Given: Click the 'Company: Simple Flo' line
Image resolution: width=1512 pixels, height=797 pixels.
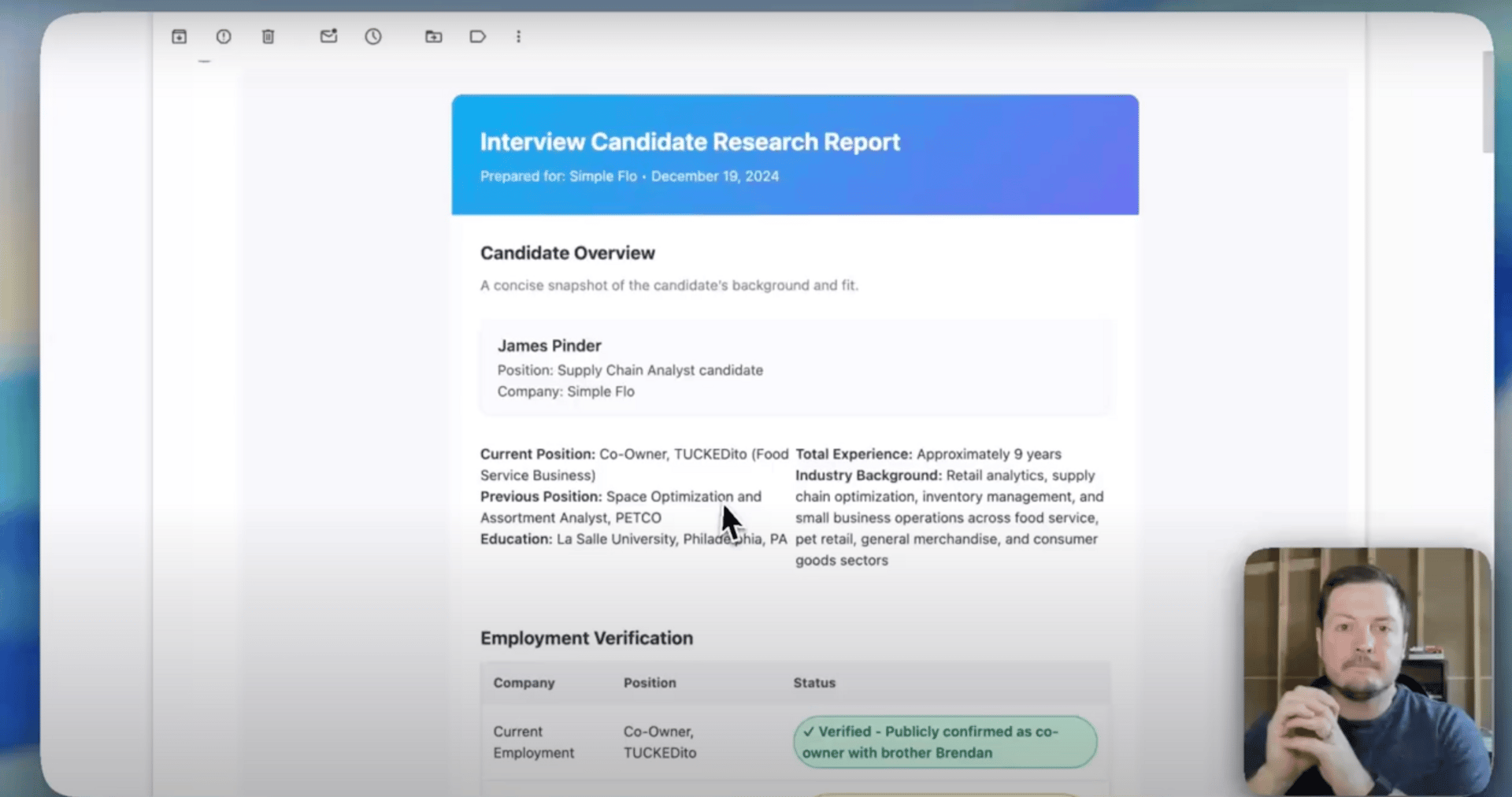Looking at the screenshot, I should (565, 391).
